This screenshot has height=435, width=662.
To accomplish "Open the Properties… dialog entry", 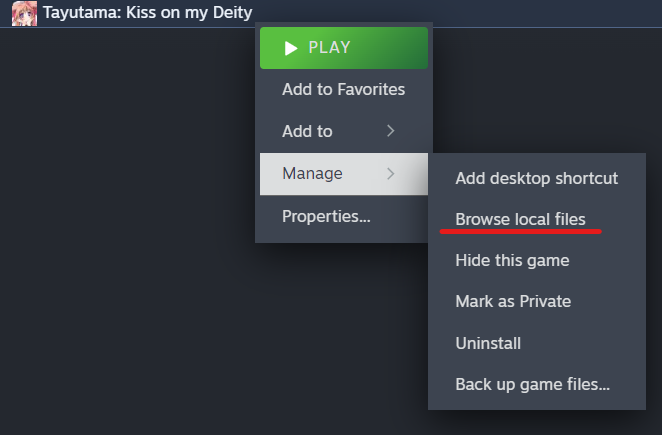I will (344, 216).
